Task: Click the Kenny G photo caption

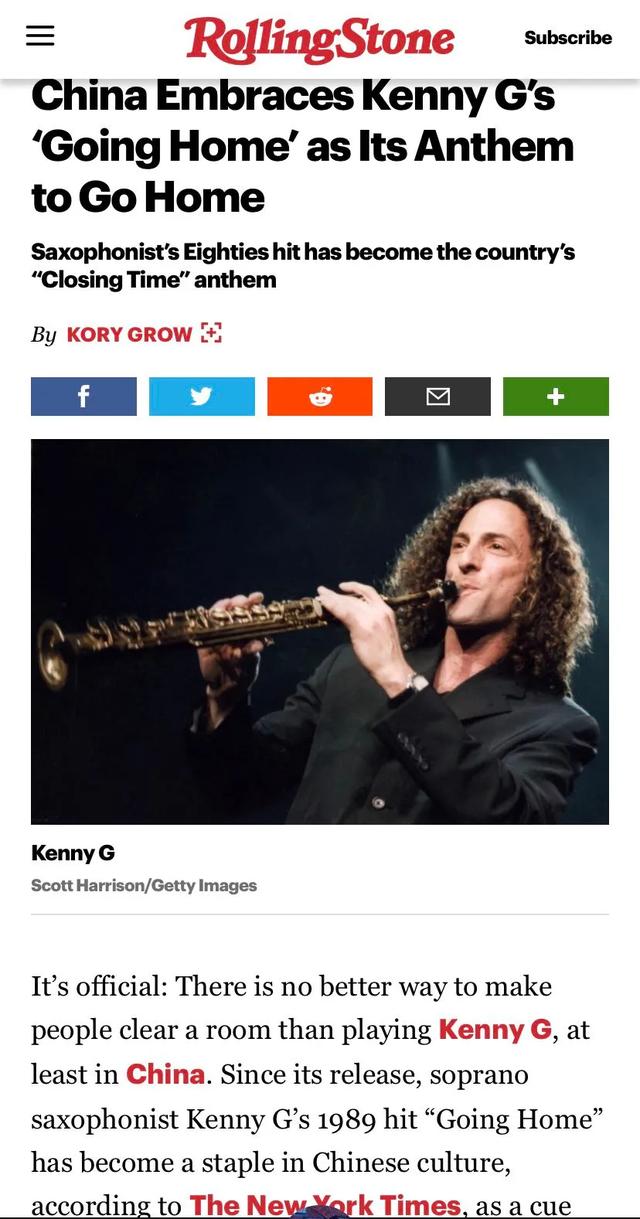Action: click(73, 853)
